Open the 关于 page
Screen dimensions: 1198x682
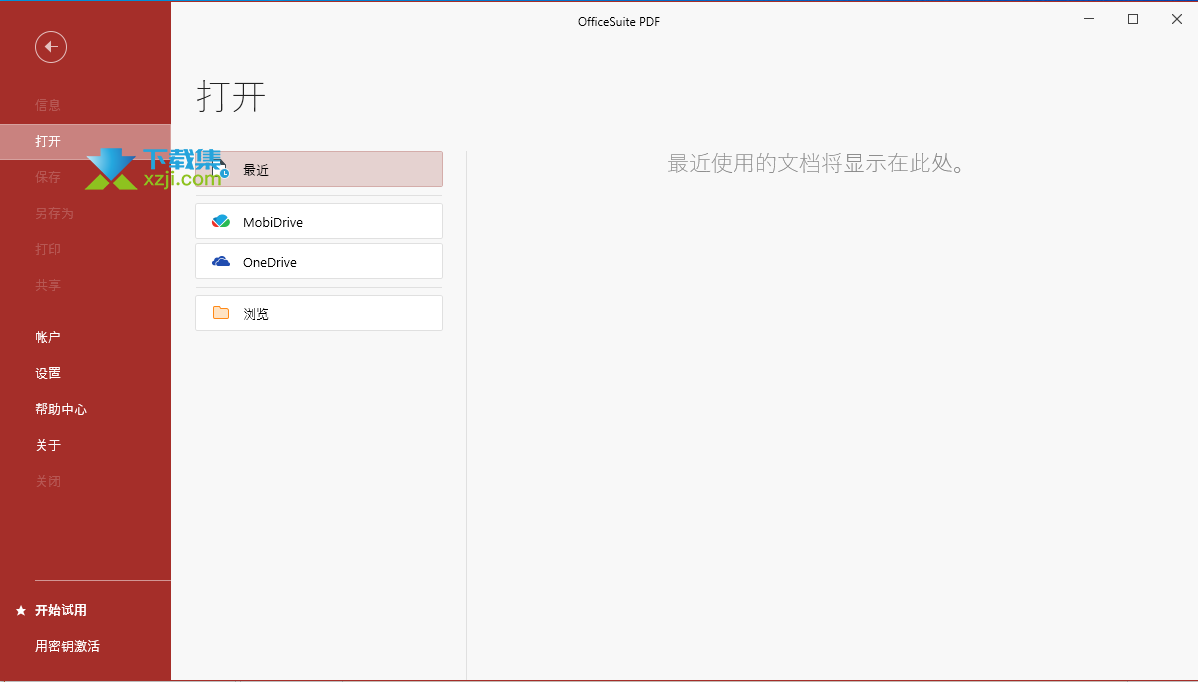[47, 444]
